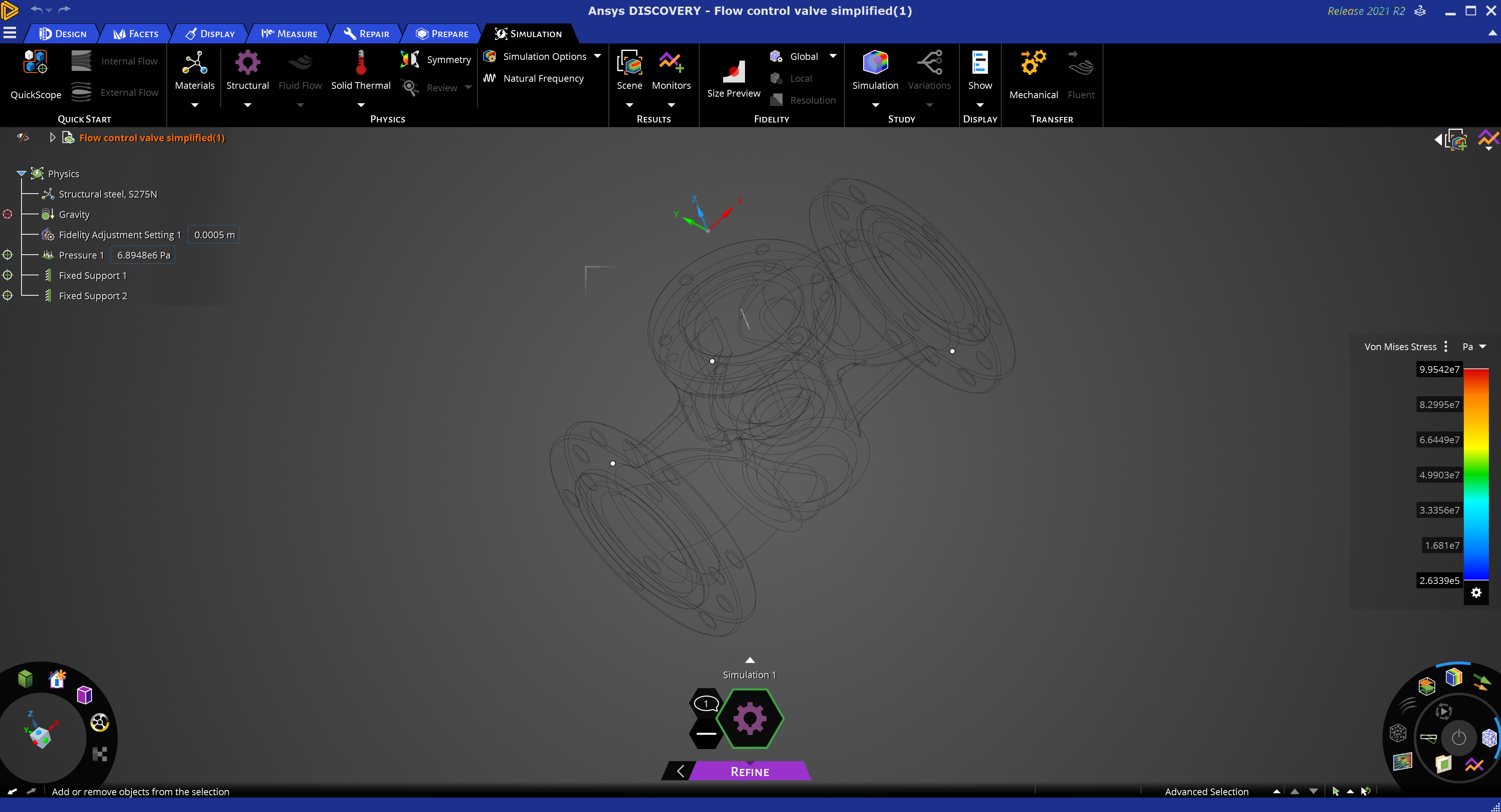Open the Materials gallery icon
The width and height of the screenshot is (1501, 812).
194,63
